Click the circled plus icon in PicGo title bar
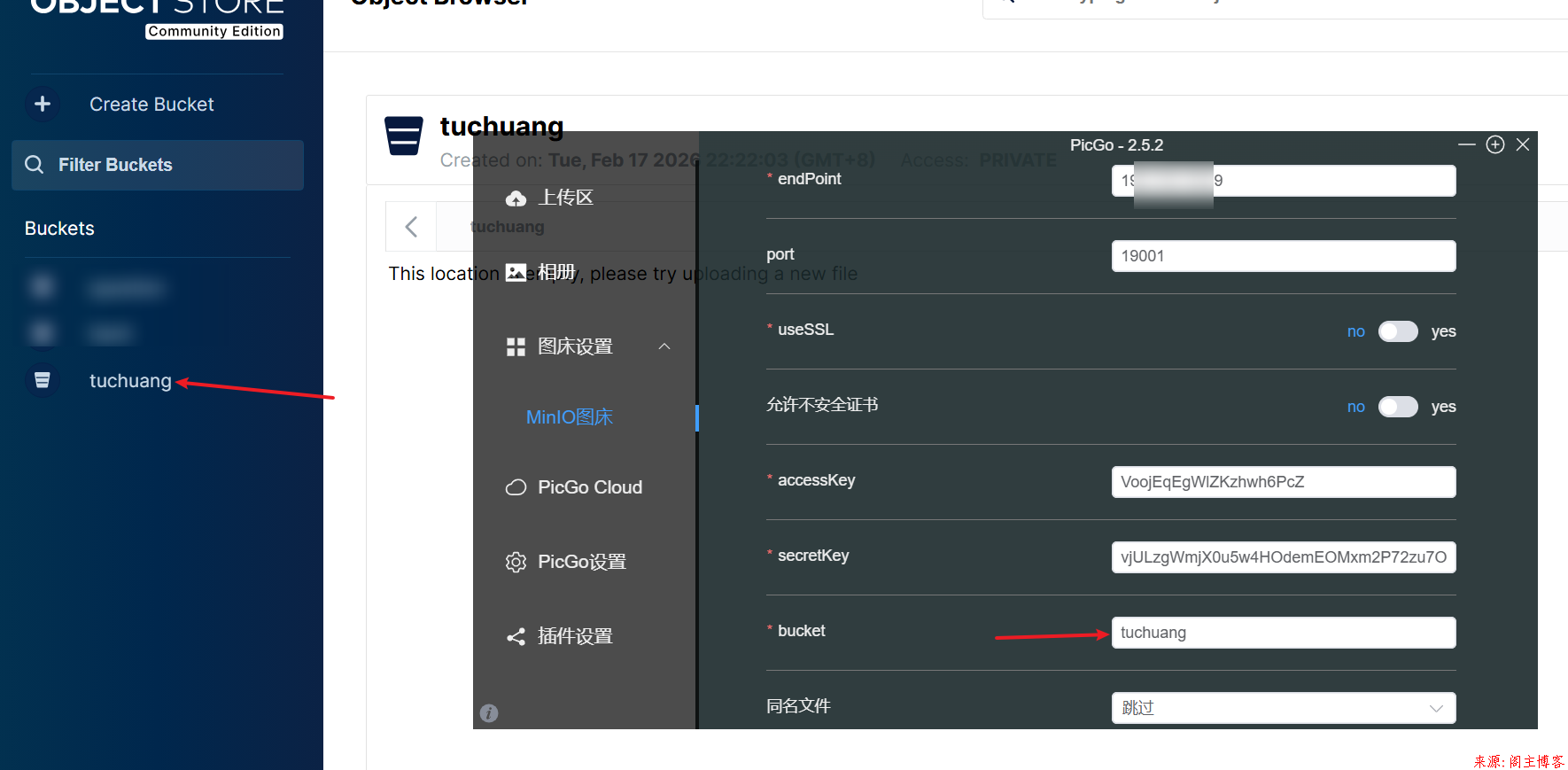This screenshot has height=770, width=1568. pos(1495,144)
